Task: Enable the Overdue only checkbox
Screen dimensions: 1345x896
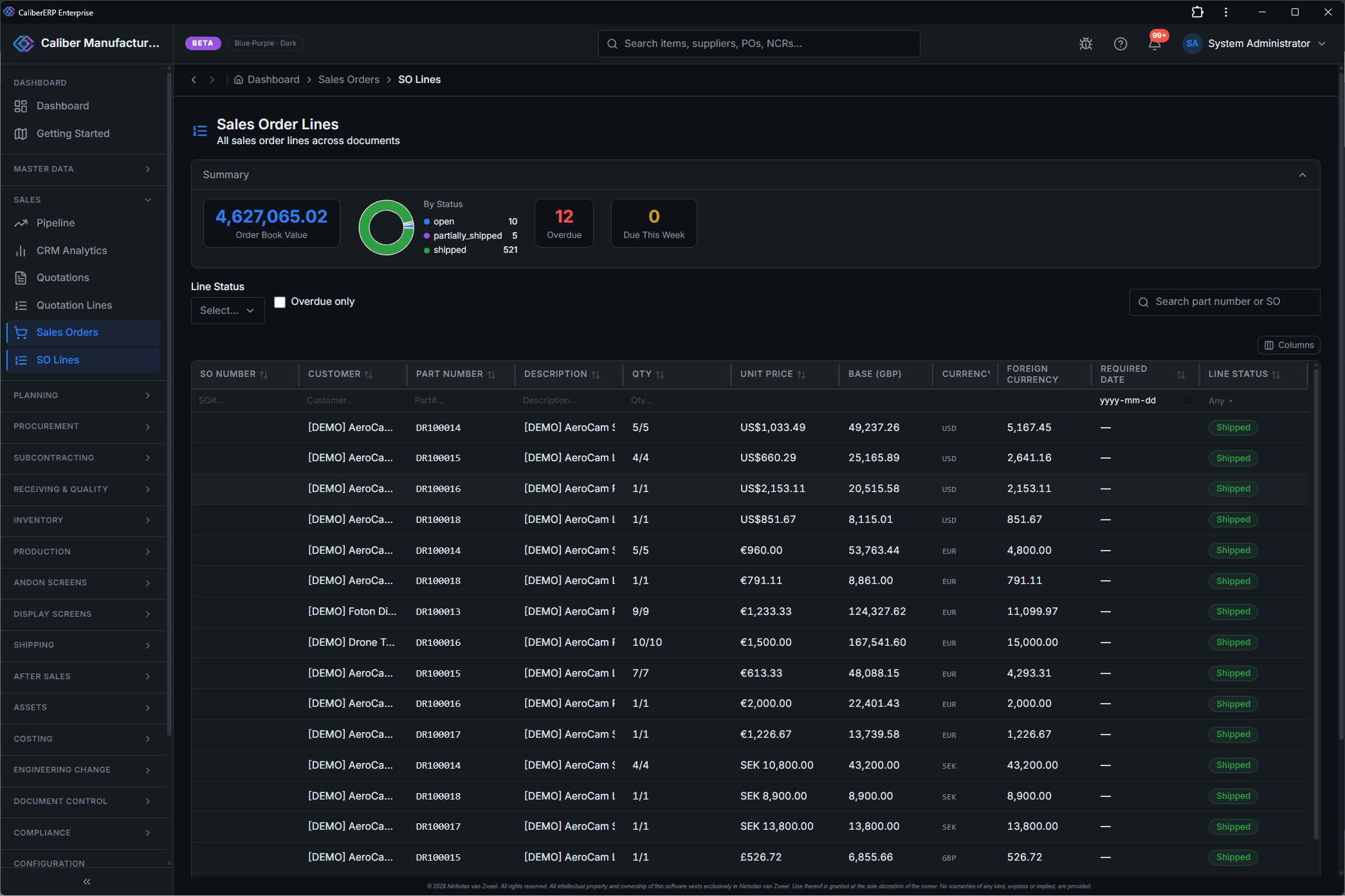Action: tap(280, 302)
